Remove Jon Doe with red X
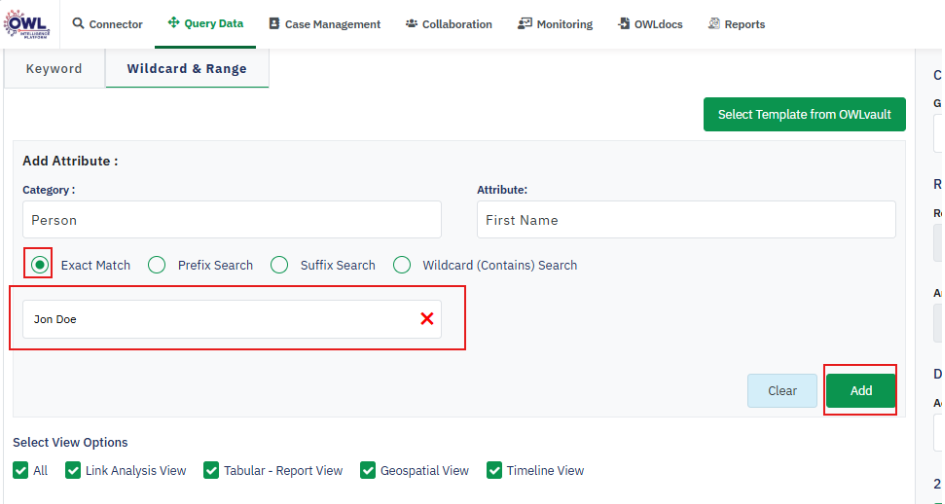Viewport: 945px width, 504px height. pos(427,319)
